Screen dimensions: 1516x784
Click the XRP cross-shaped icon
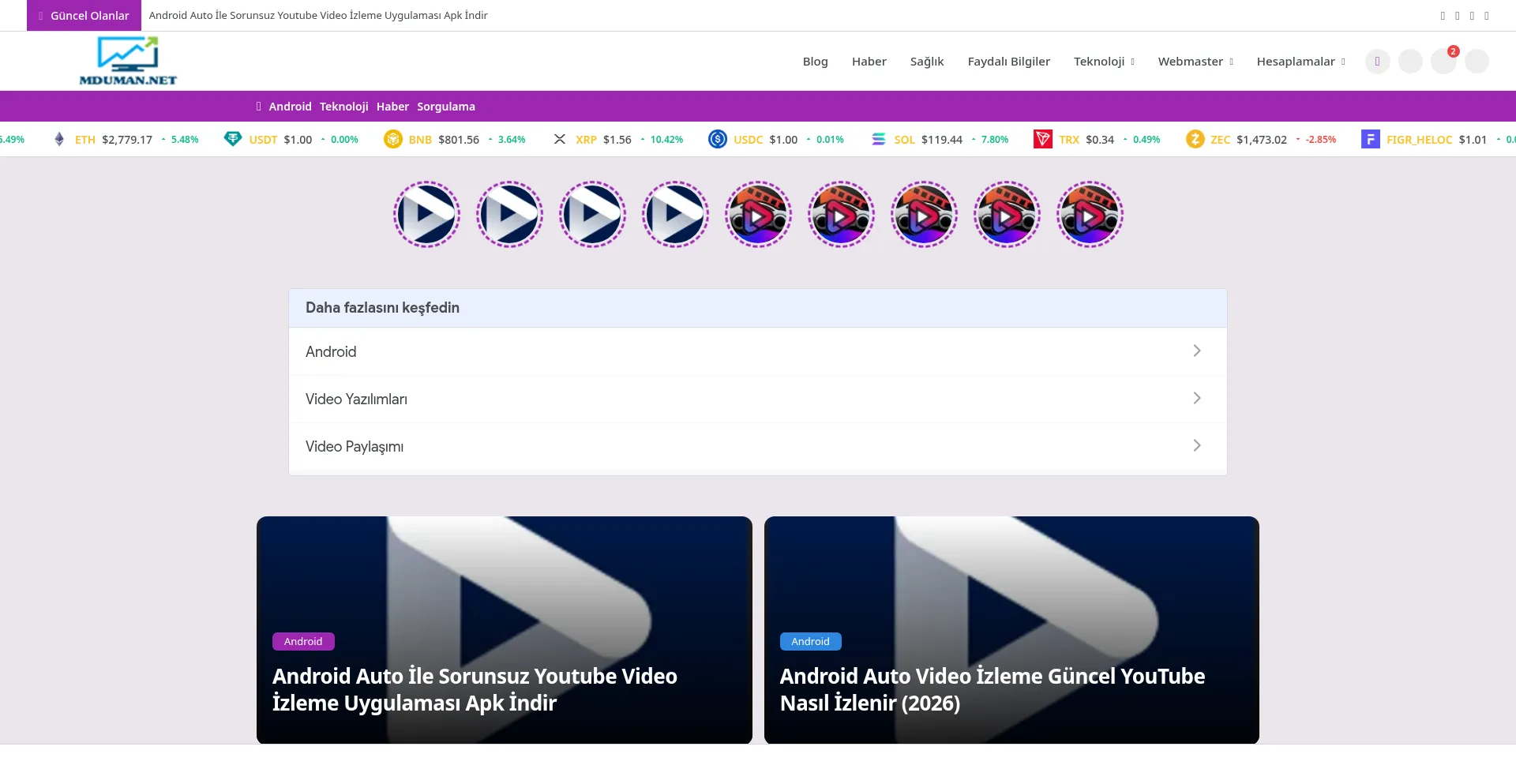pyautogui.click(x=560, y=139)
